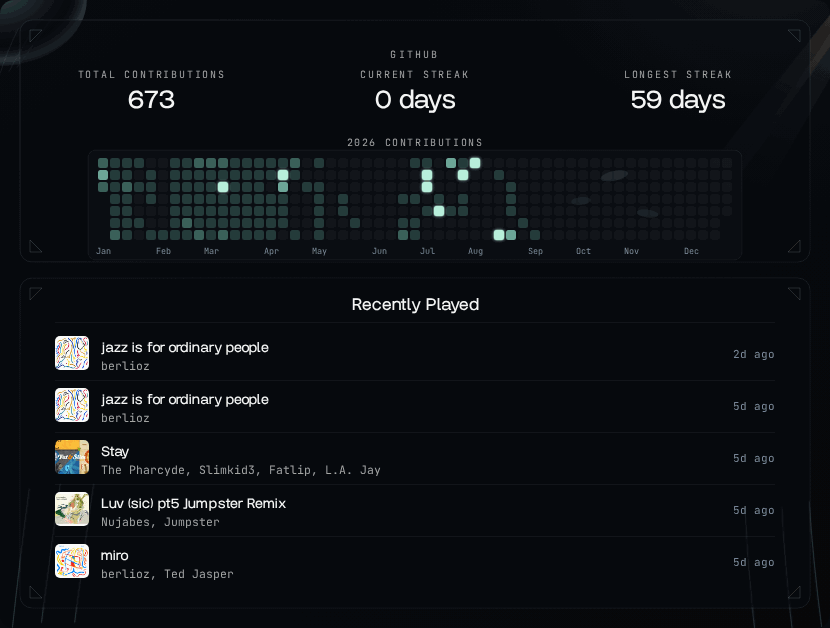Select the Feb month label on heatmap
830x628 pixels.
[164, 251]
